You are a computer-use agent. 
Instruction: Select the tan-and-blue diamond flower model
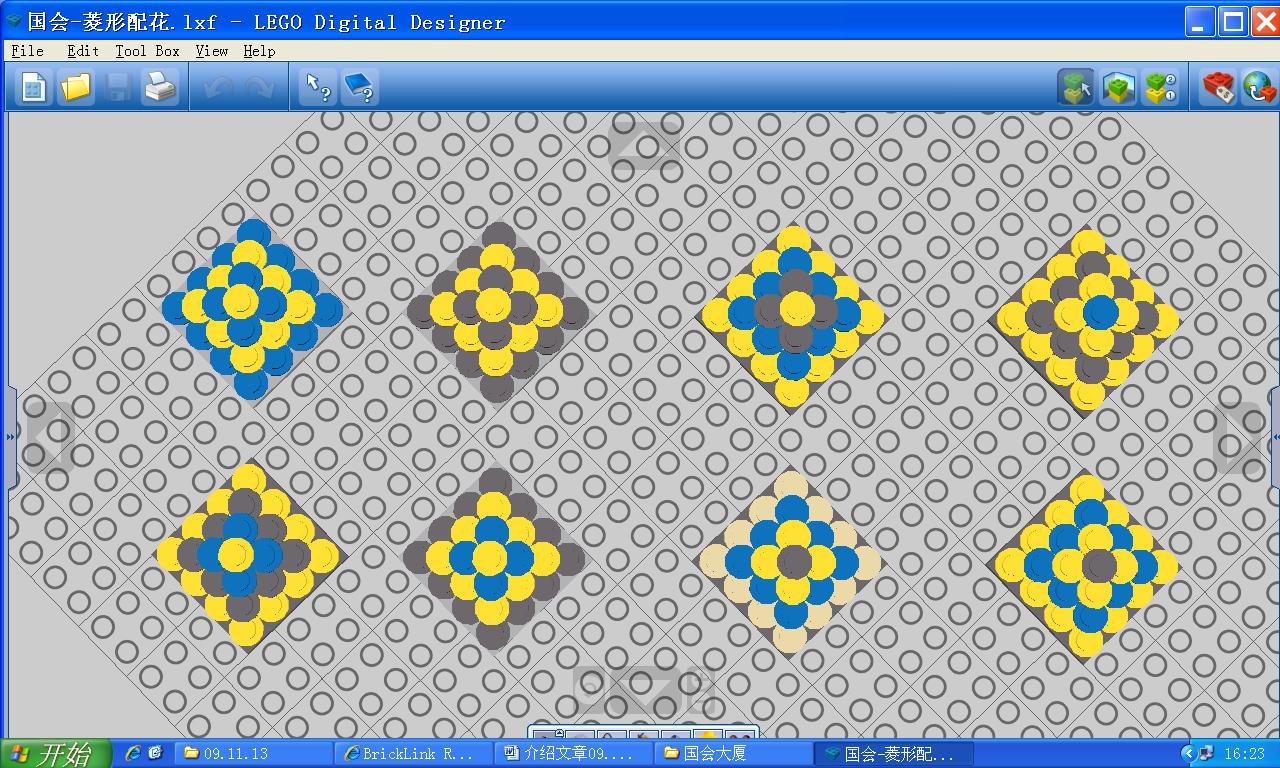[791, 562]
